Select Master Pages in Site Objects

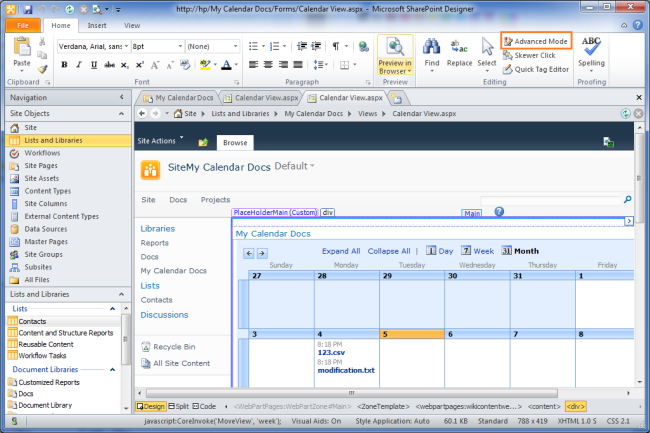pyautogui.click(x=46, y=242)
